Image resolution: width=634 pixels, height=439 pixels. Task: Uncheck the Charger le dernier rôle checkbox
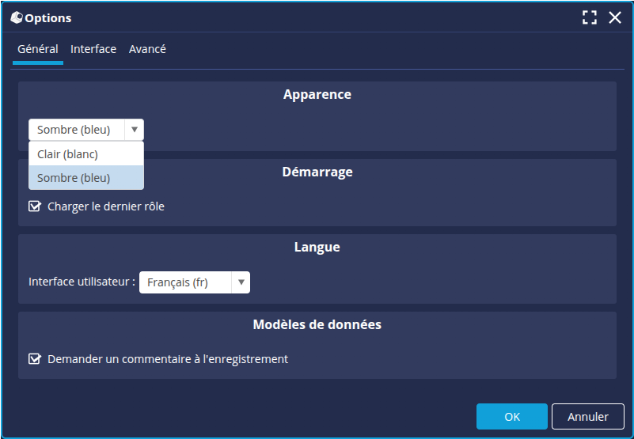[x=35, y=207]
